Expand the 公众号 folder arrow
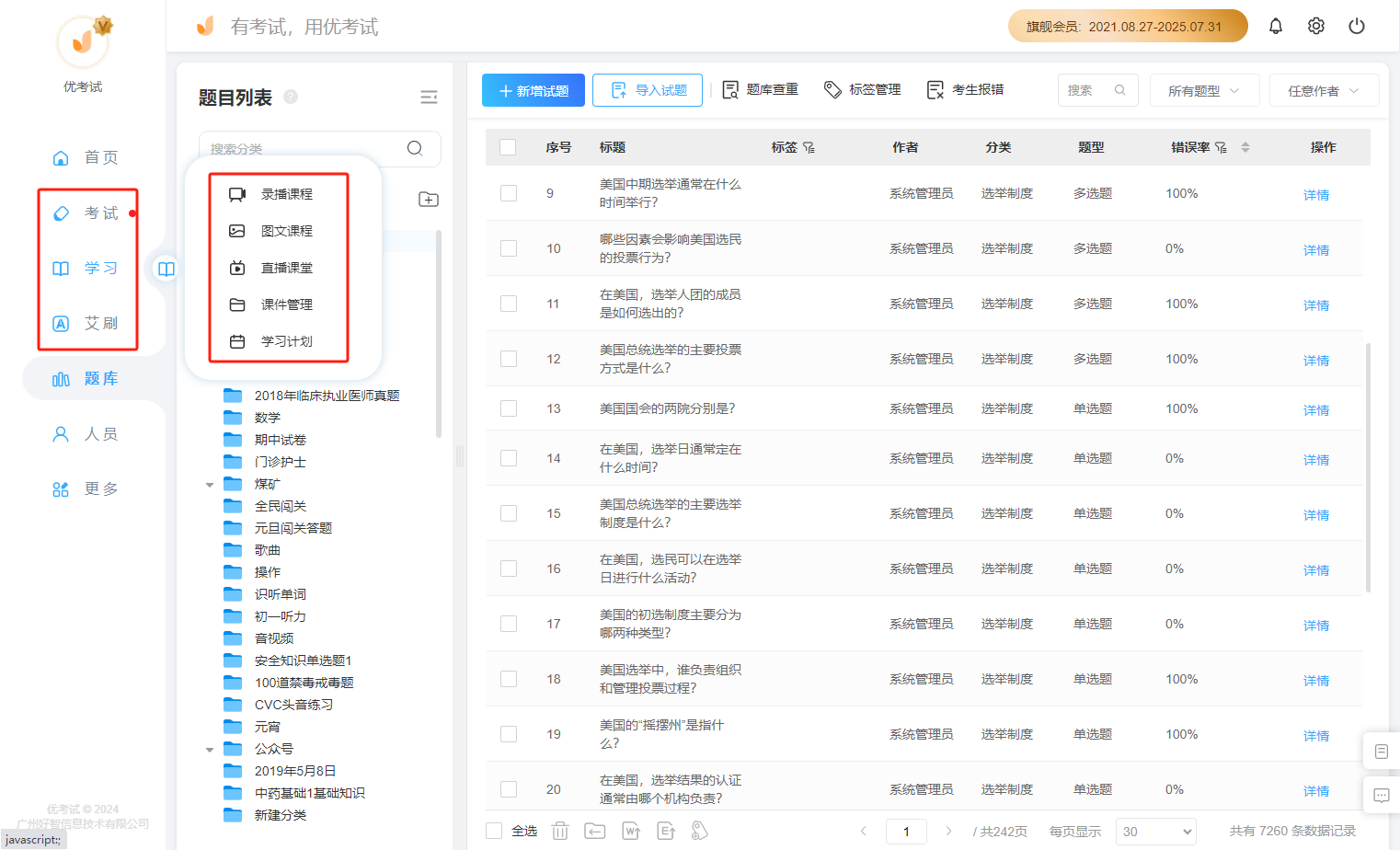Image resolution: width=1400 pixels, height=850 pixels. pyautogui.click(x=210, y=750)
